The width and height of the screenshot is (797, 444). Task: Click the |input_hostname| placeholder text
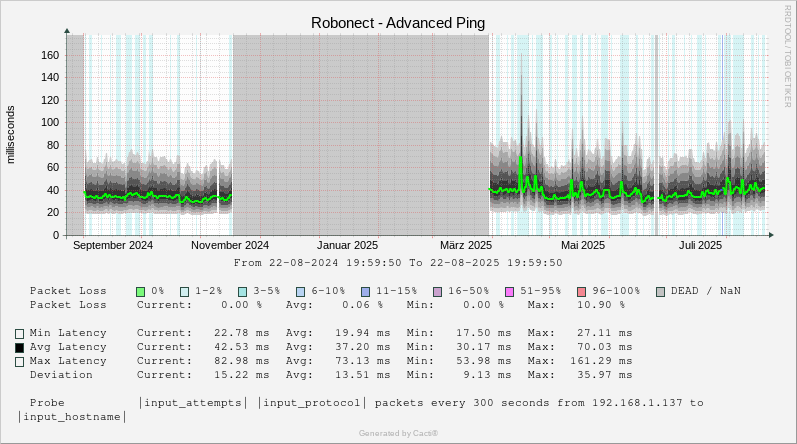[72, 417]
